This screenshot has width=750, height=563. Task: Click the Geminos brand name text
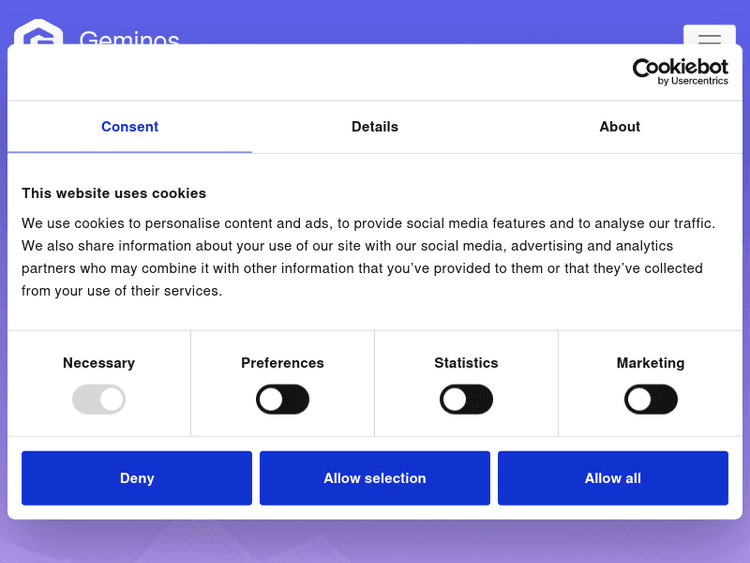pos(129,38)
